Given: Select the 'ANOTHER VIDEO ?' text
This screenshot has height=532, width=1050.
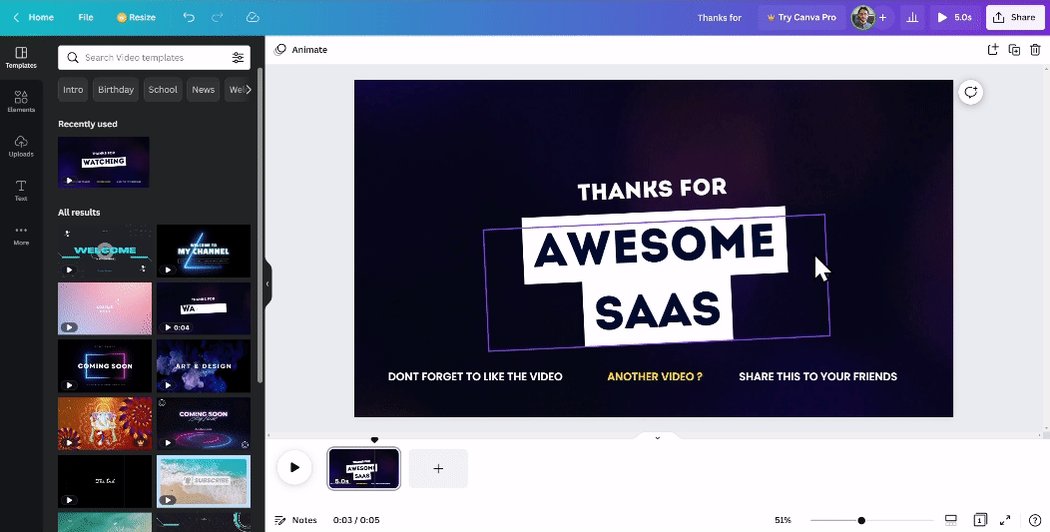Looking at the screenshot, I should pyautogui.click(x=655, y=377).
